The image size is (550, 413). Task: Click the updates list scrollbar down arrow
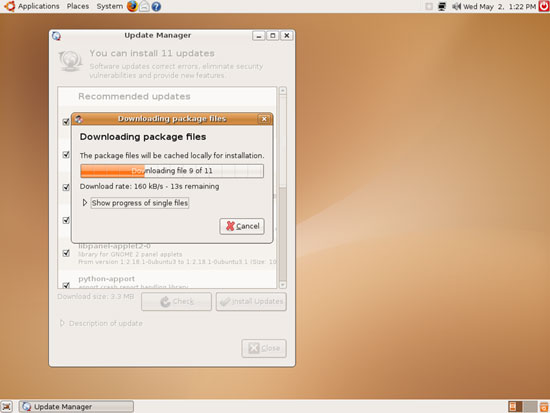point(283,285)
